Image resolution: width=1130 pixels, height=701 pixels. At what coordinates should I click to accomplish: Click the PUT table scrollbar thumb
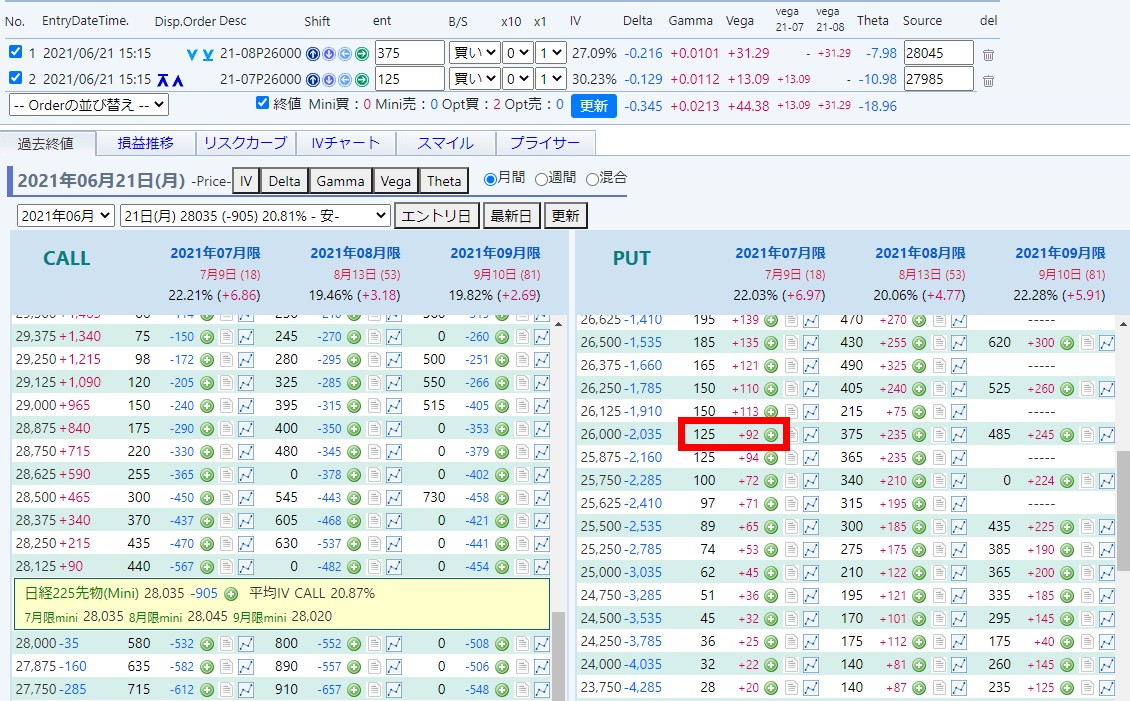coord(1123,510)
